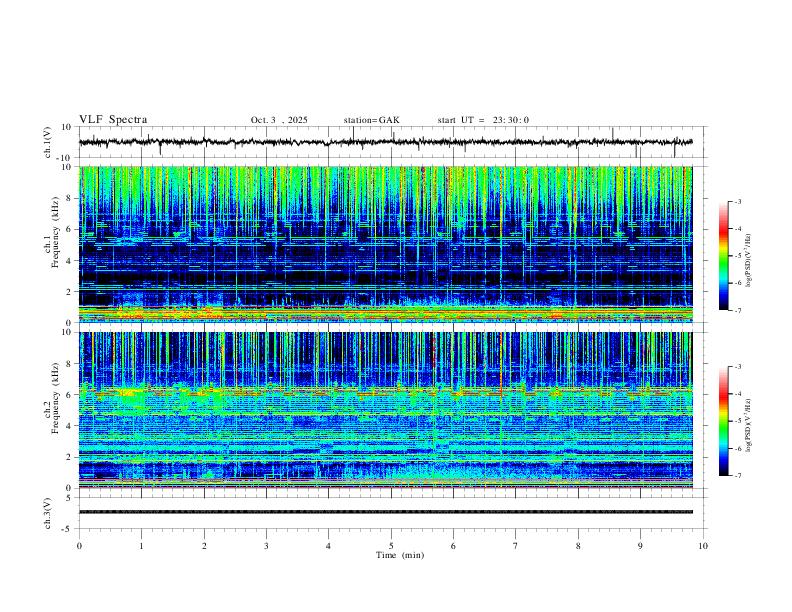
Task: Click the "ch.1(V)" axis label
Action: coord(48,142)
